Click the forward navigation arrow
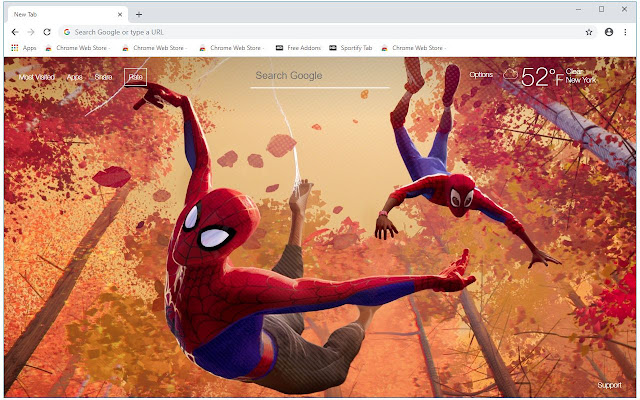 click(x=31, y=32)
